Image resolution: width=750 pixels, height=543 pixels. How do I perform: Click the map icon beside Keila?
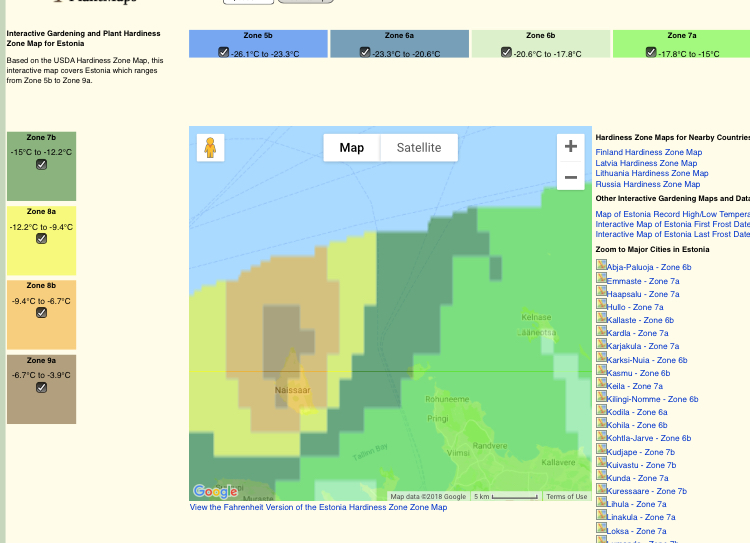point(601,385)
